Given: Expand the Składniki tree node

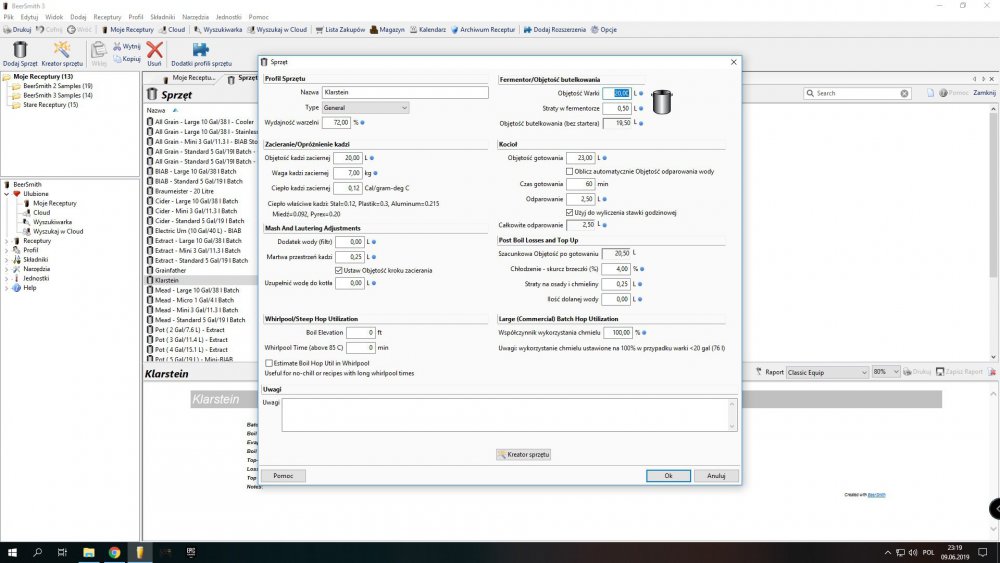Looking at the screenshot, I should (x=7, y=260).
